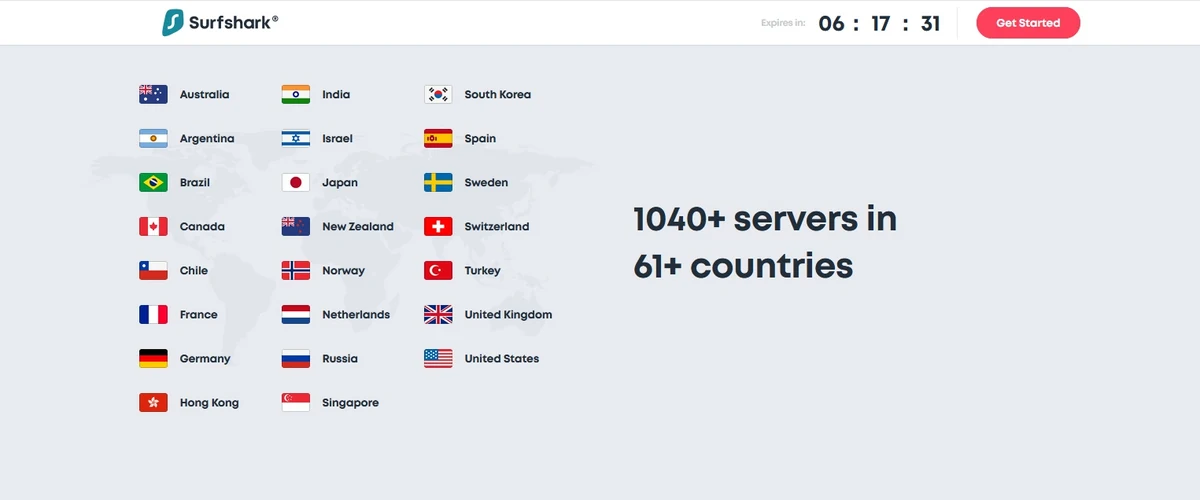Select the Germany country label

click(x=205, y=359)
